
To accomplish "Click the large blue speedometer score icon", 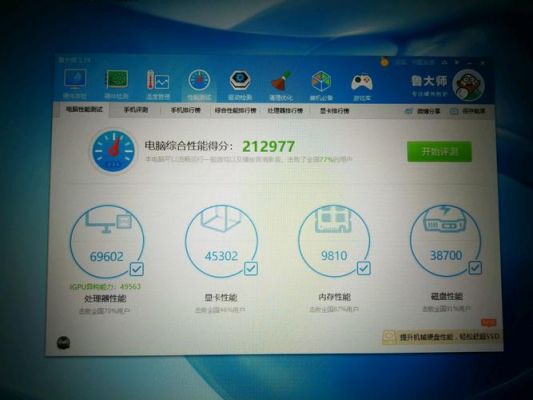I will point(113,151).
